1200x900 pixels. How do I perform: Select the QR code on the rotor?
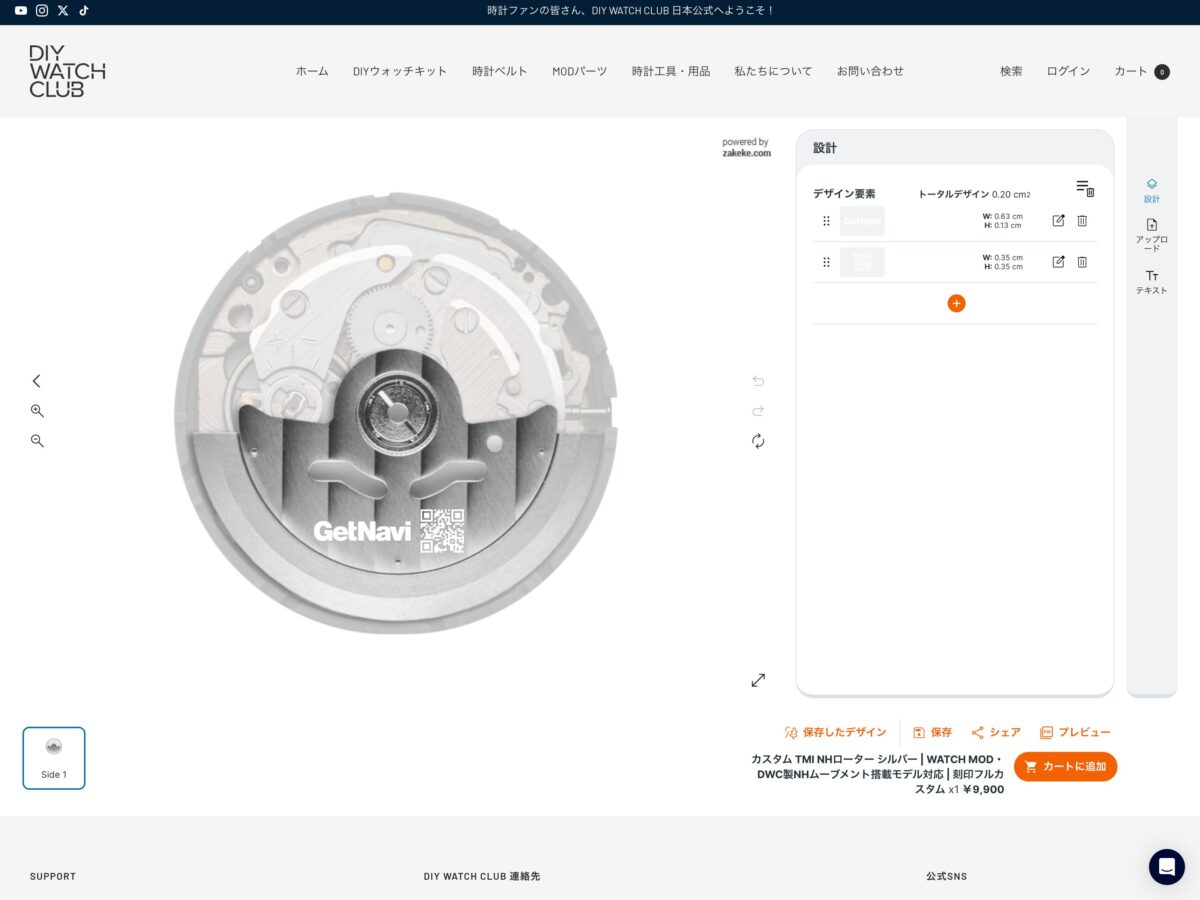[442, 531]
